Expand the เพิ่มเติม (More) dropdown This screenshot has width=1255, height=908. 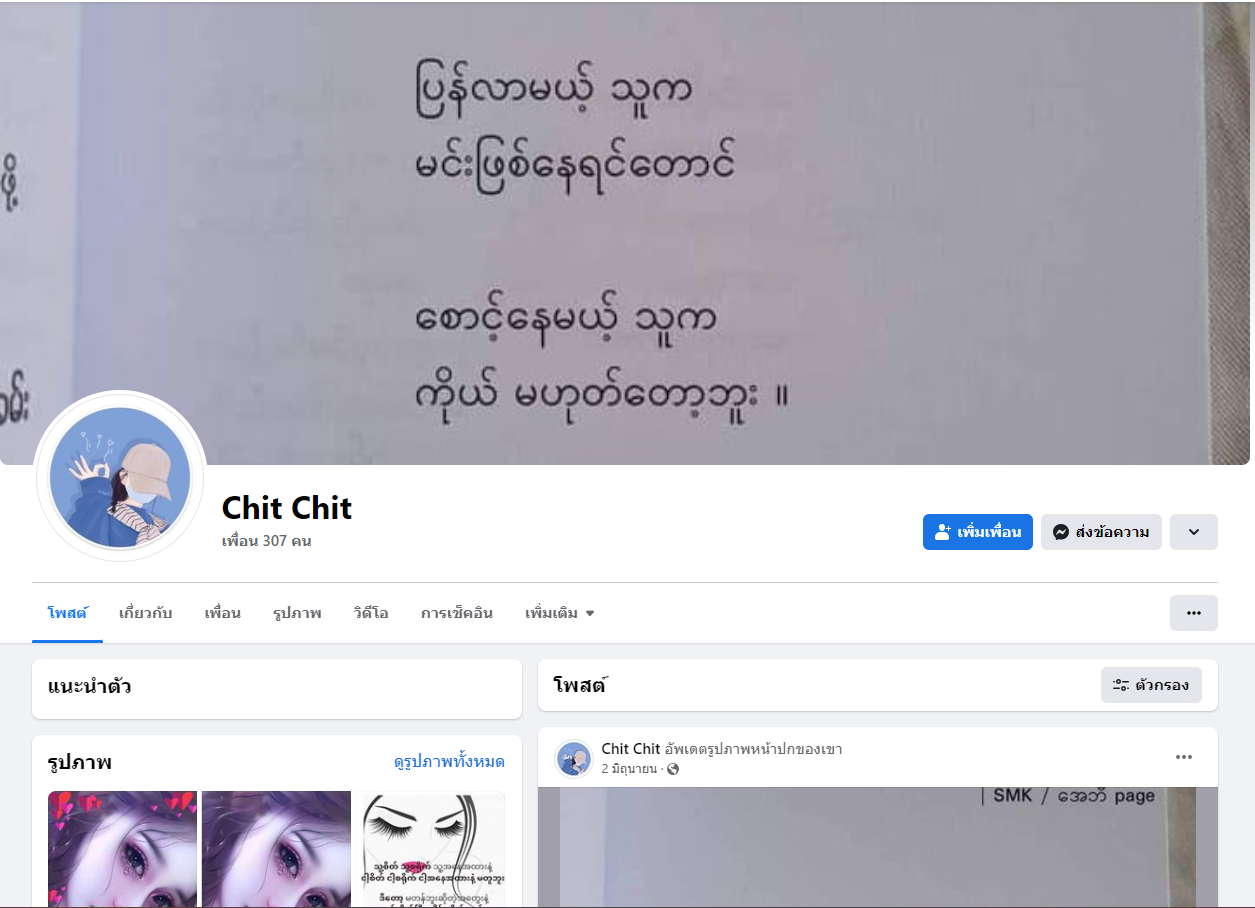[560, 613]
